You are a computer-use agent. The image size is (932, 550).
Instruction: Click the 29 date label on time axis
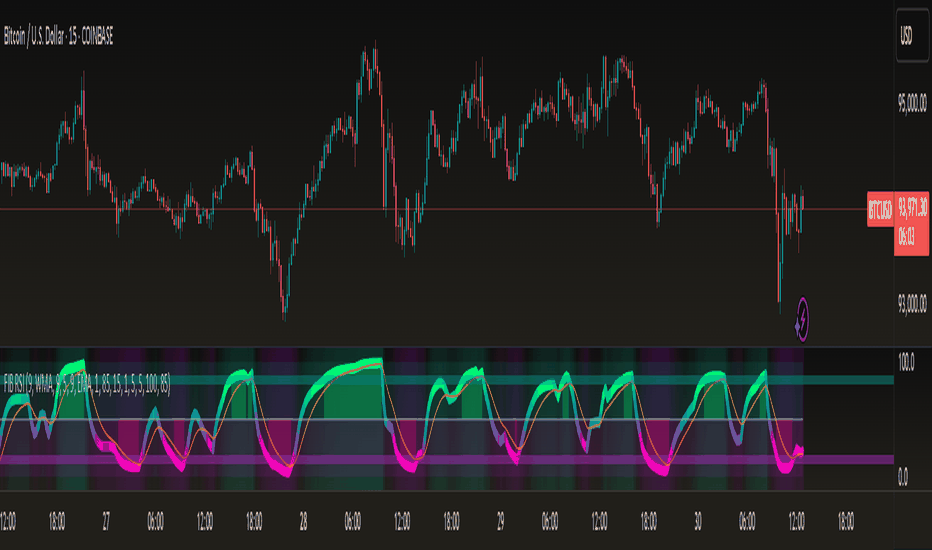[500, 522]
